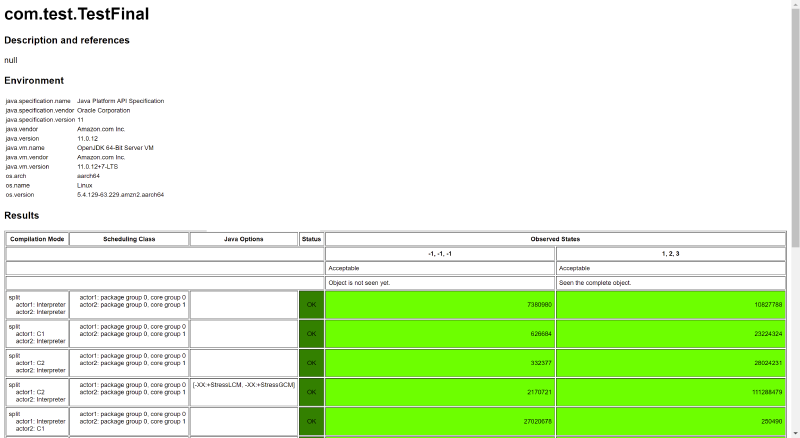Viewport: 800px width, 438px height.
Task: Click the Scheduling Class column header
Action: [129, 239]
